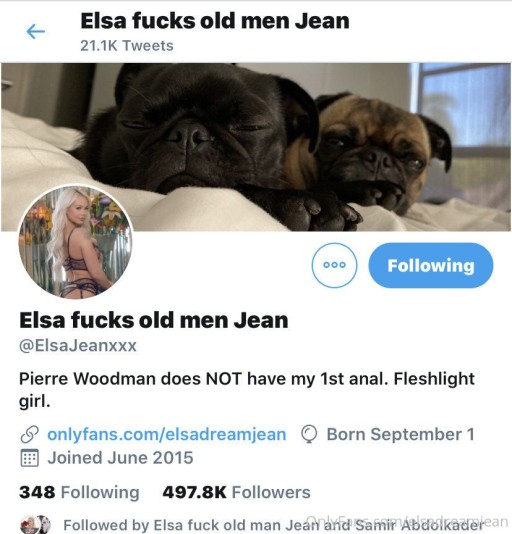
Task: Open the circular profile picture
Action: point(75,242)
